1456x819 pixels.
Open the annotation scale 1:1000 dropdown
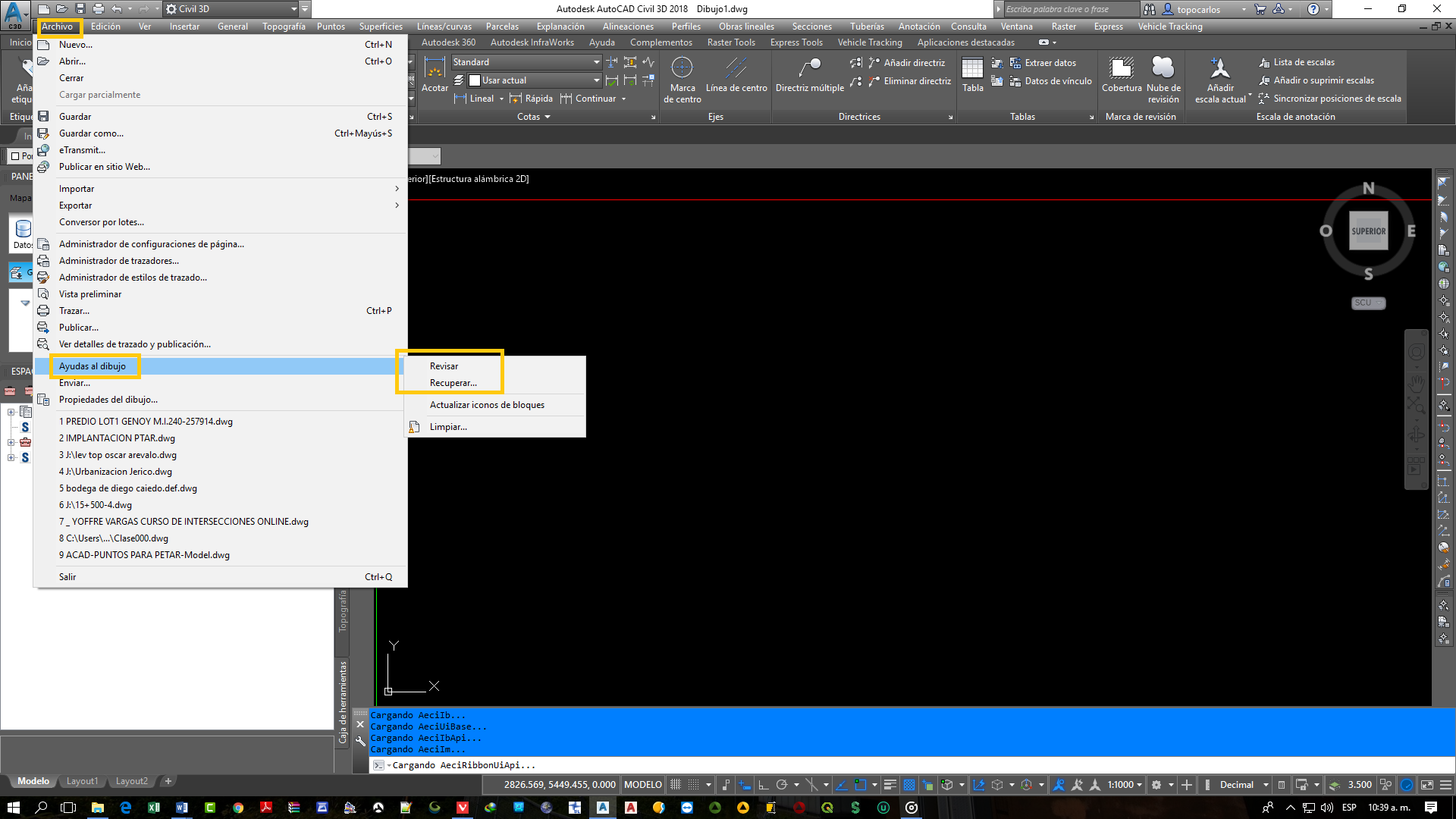coord(1125,785)
